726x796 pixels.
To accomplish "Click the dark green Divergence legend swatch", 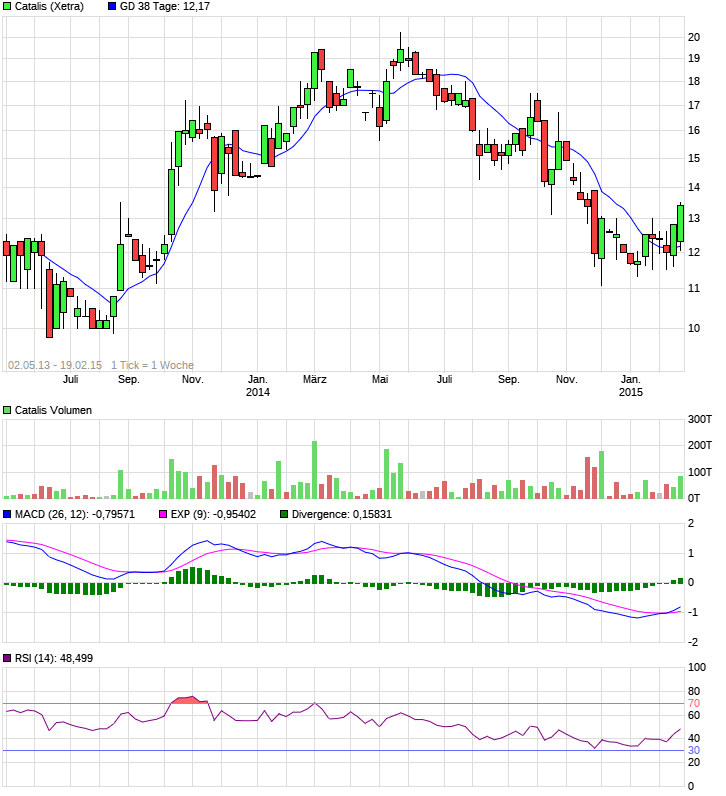I will coord(284,514).
